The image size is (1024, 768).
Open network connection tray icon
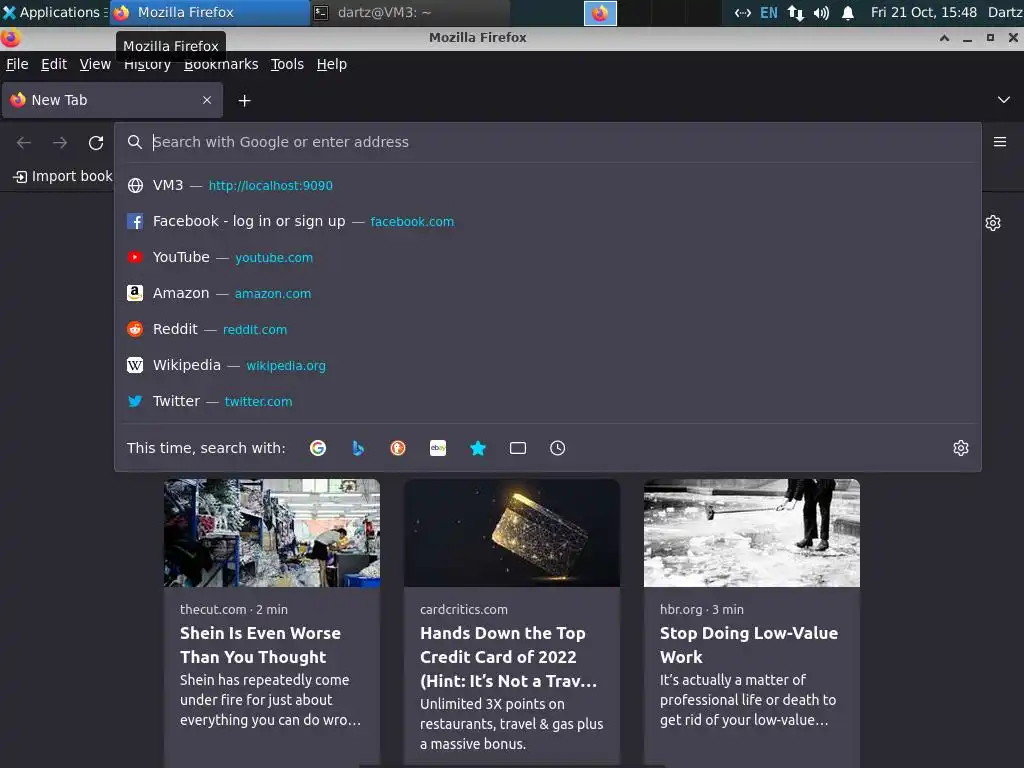click(x=795, y=13)
